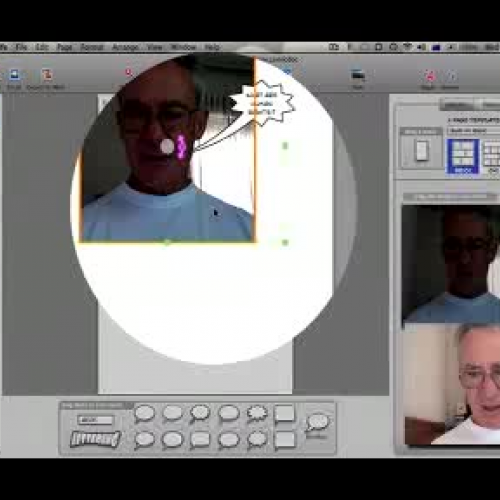Click the dark toolbar icon left of the pink icon
Screen dimensions: 500x500
pyautogui.click(x=358, y=75)
